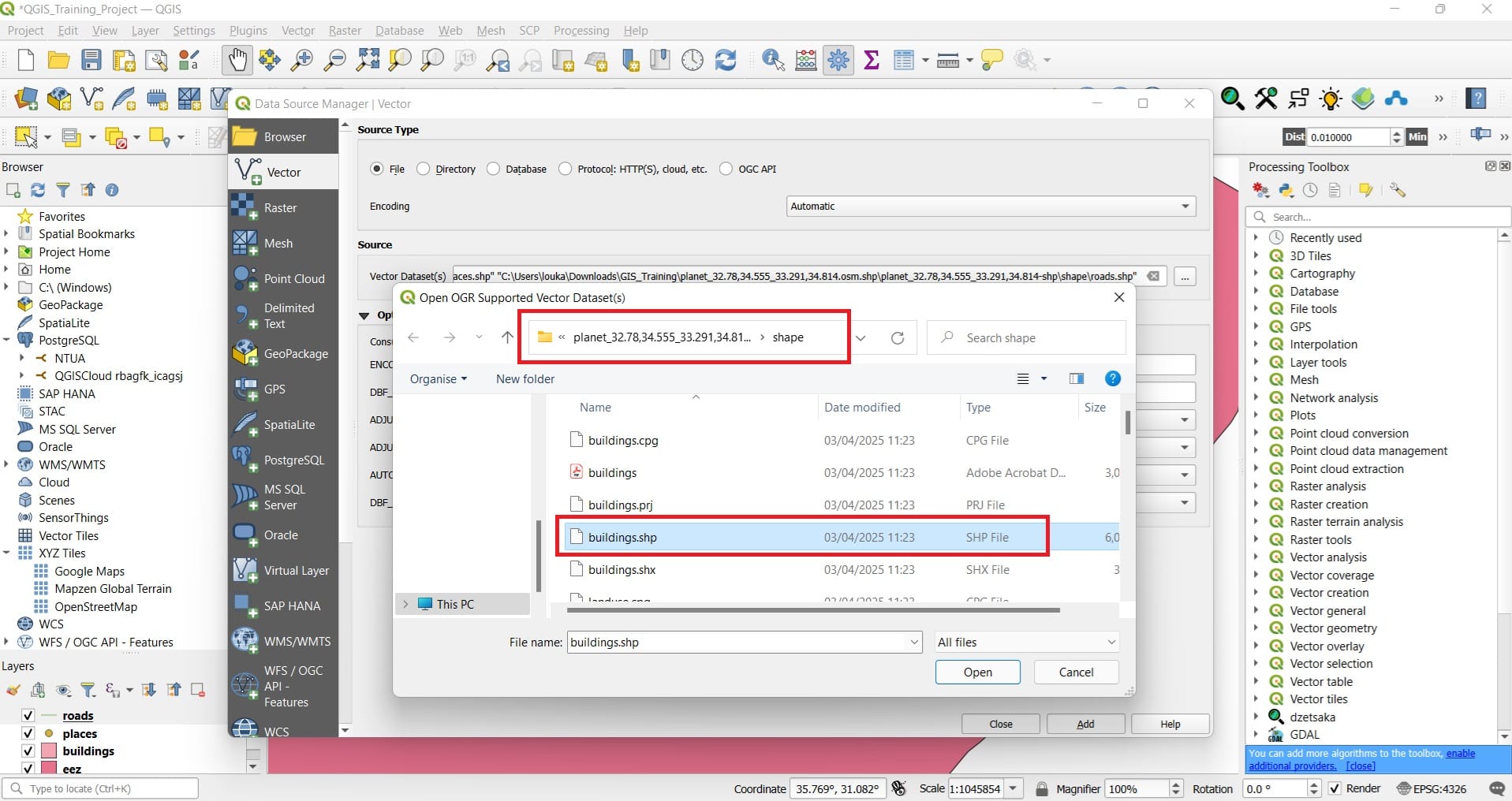Click the Refresh map icon
Viewport: 1512px width, 801px height.
[x=725, y=60]
